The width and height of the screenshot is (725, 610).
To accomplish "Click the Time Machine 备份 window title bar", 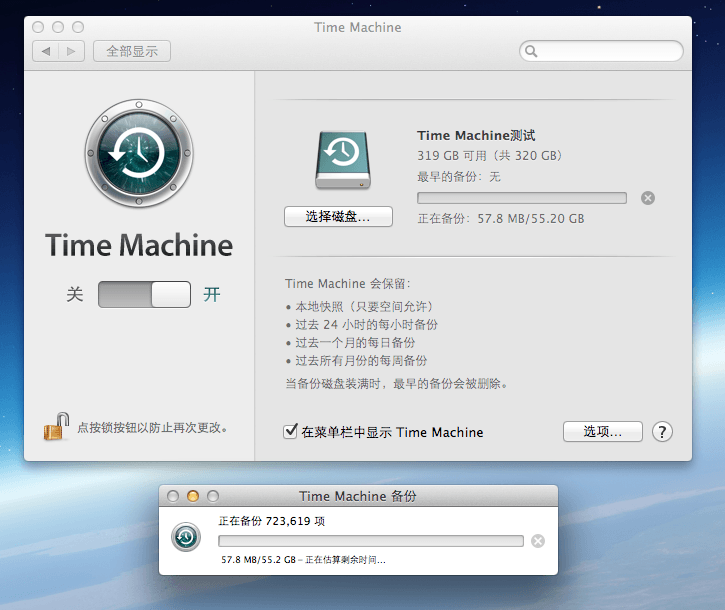I will [x=358, y=496].
